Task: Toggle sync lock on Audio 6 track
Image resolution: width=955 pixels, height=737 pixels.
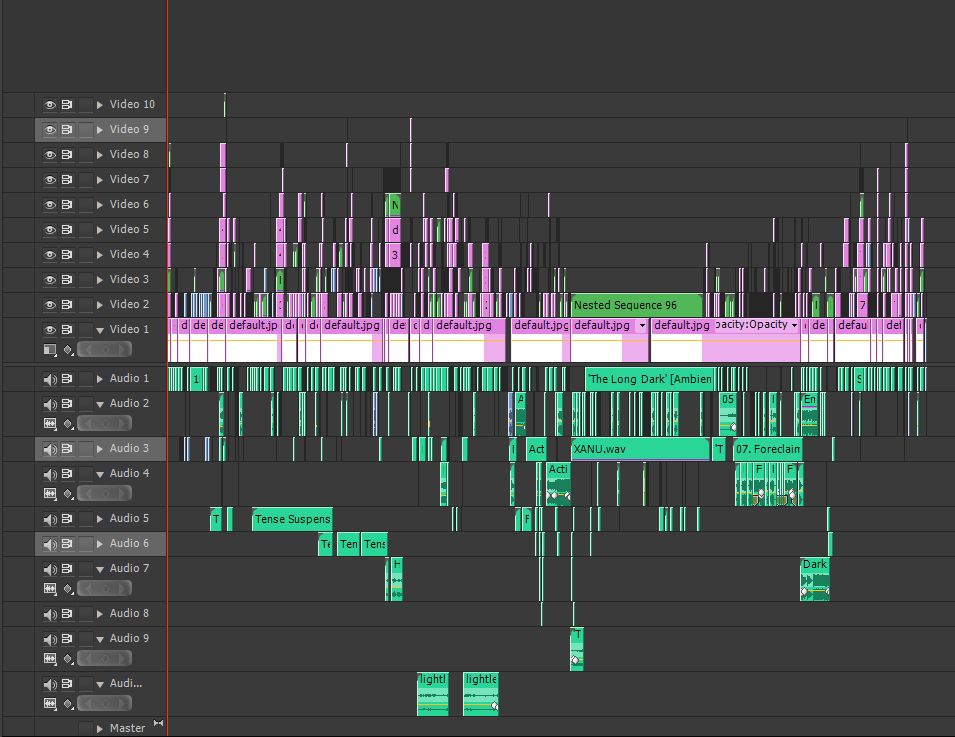Action: (67, 544)
